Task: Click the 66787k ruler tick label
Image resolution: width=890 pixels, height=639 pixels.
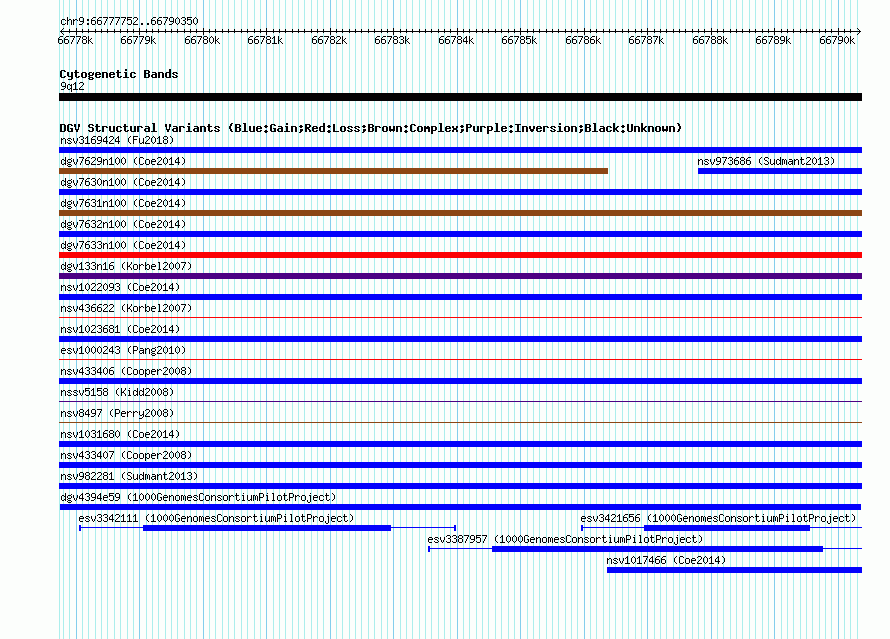Action: [x=646, y=40]
